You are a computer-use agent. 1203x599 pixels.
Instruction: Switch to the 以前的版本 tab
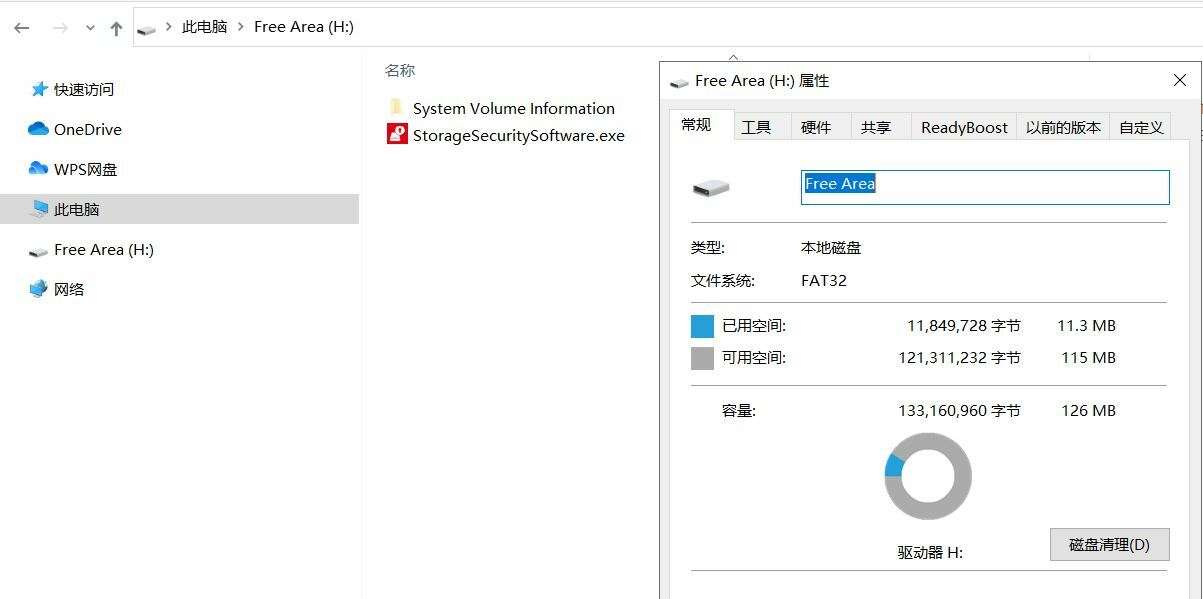click(x=1063, y=127)
